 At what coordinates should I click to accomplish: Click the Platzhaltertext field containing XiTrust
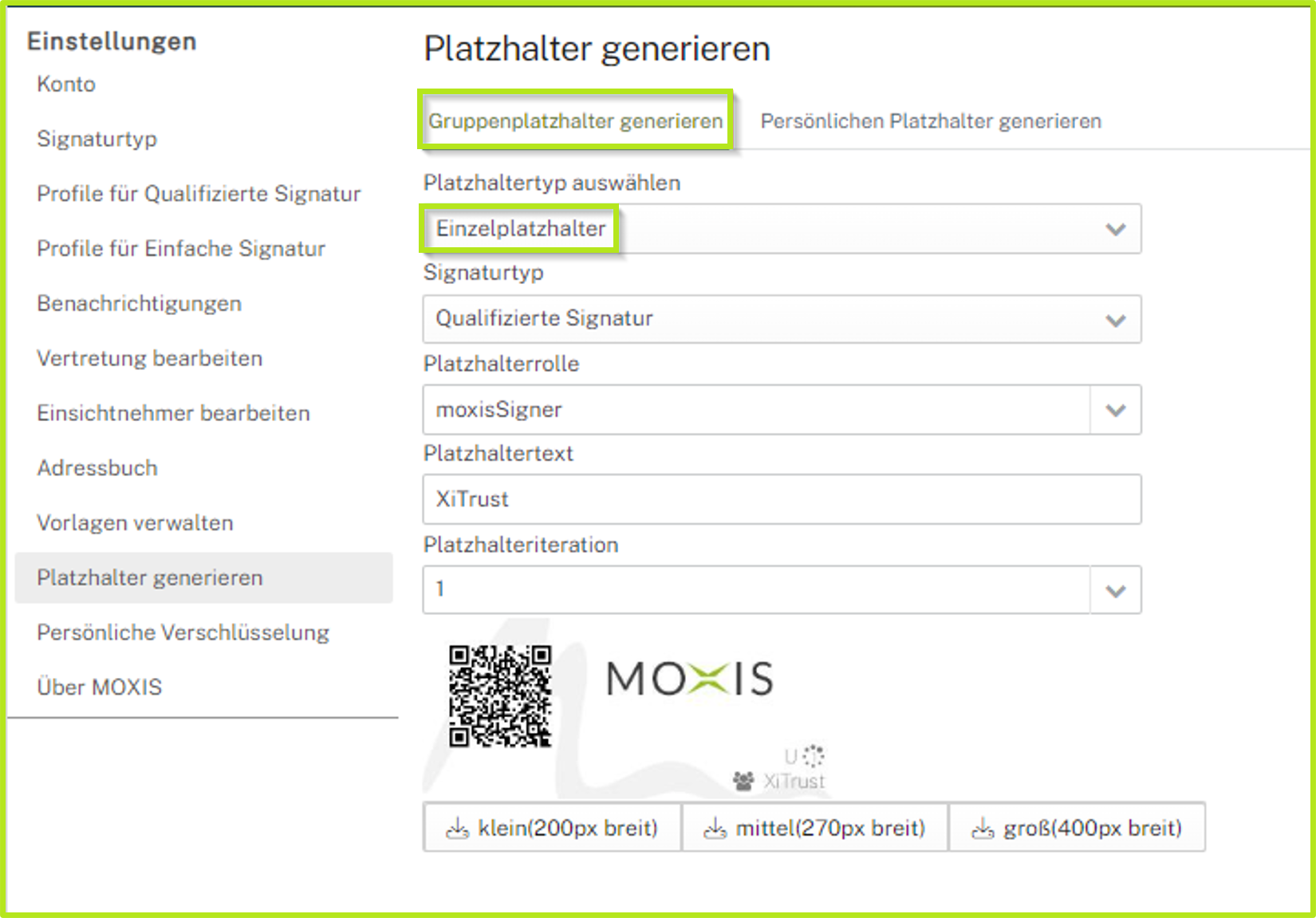[782, 498]
